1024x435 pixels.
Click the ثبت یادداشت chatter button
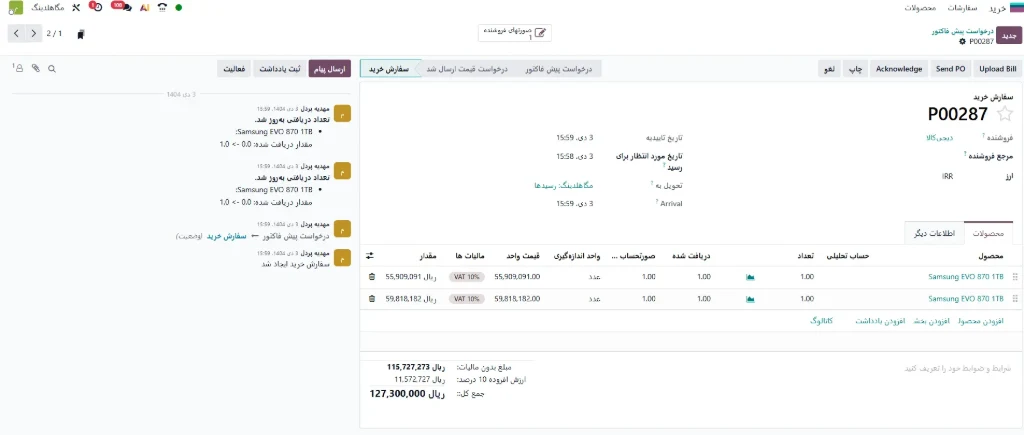click(x=279, y=69)
